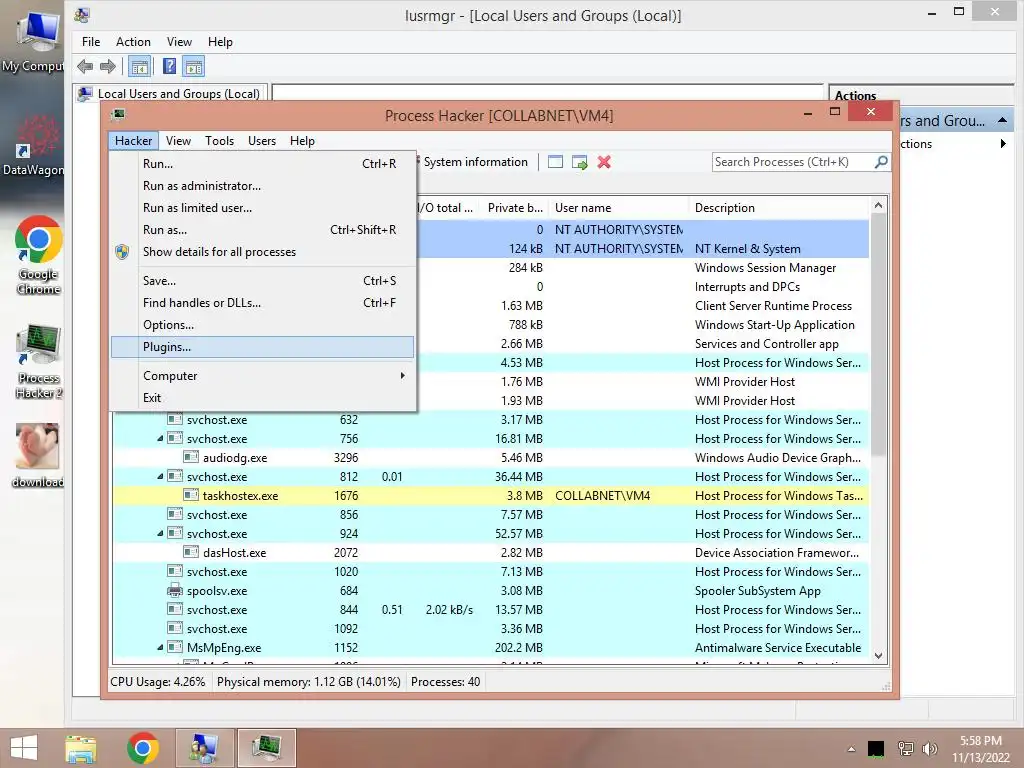Sort by Description column header
Viewport: 1024px width, 768px height.
click(778, 208)
